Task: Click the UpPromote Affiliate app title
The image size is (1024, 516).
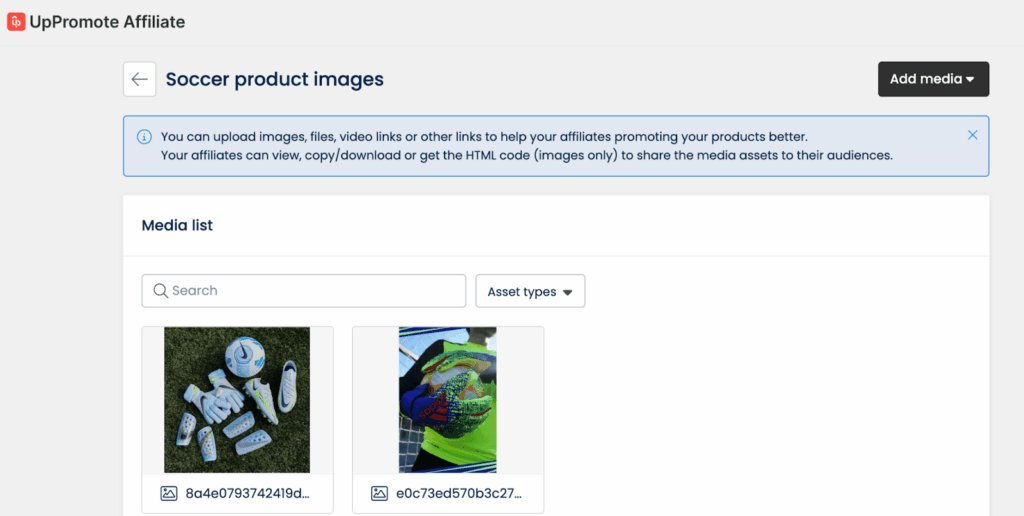Action: coord(107,22)
